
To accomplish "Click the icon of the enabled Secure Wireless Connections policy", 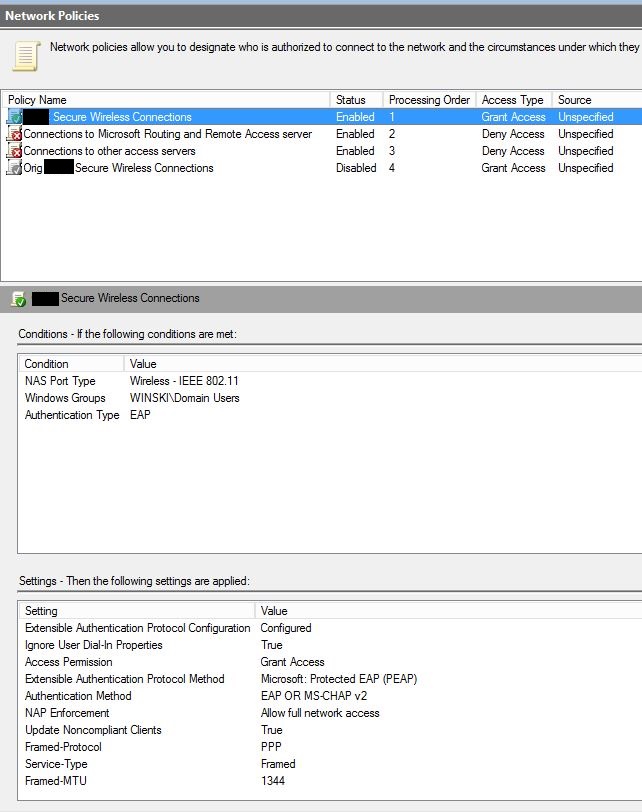I will pyautogui.click(x=14, y=117).
